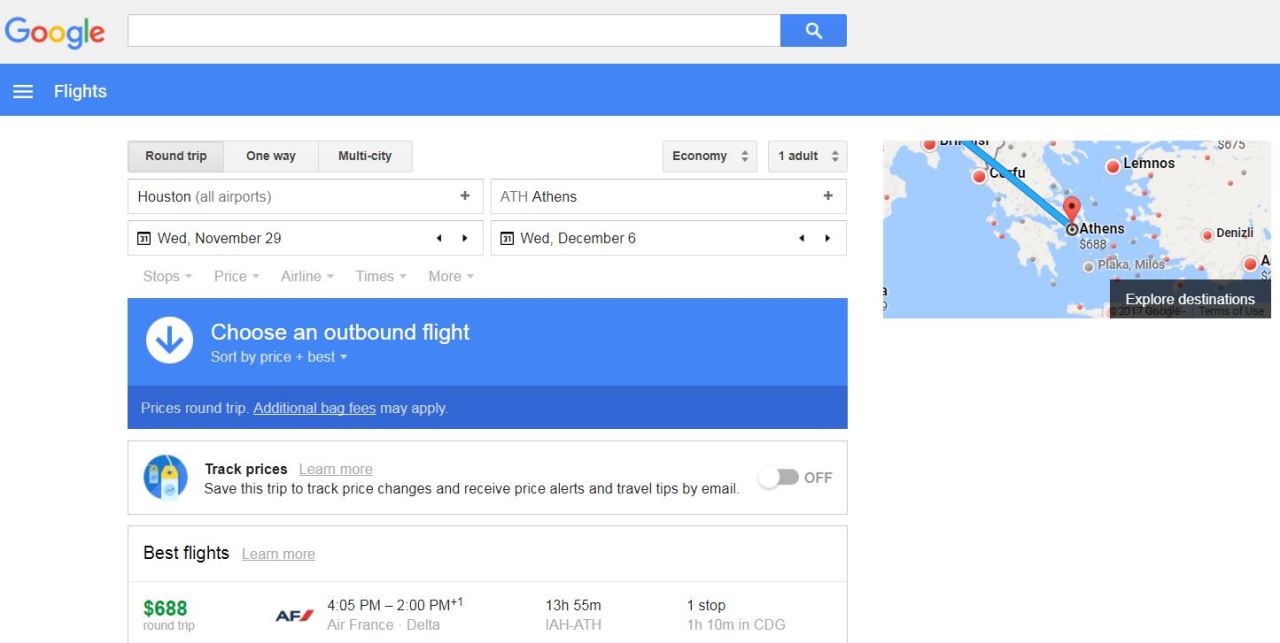The width and height of the screenshot is (1280, 643).
Task: Move return date back one day
Action: point(802,238)
